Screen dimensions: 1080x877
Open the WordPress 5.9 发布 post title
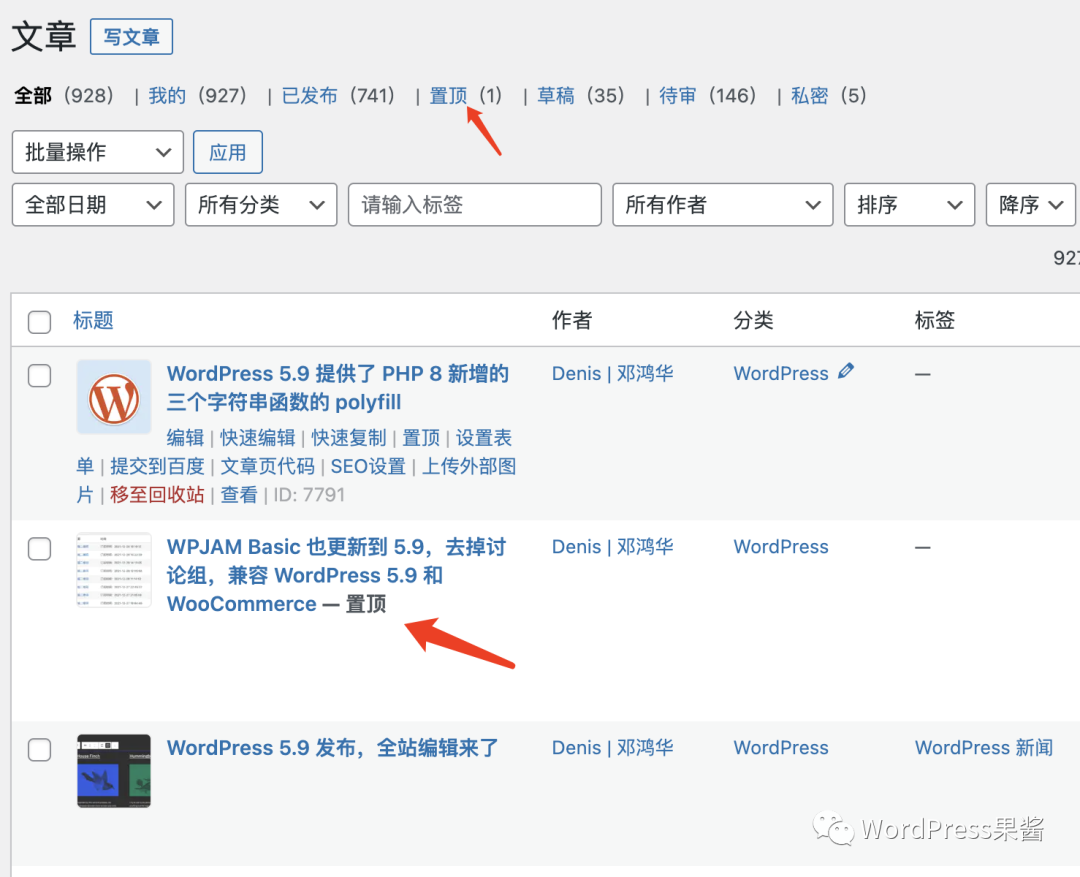[x=332, y=747]
